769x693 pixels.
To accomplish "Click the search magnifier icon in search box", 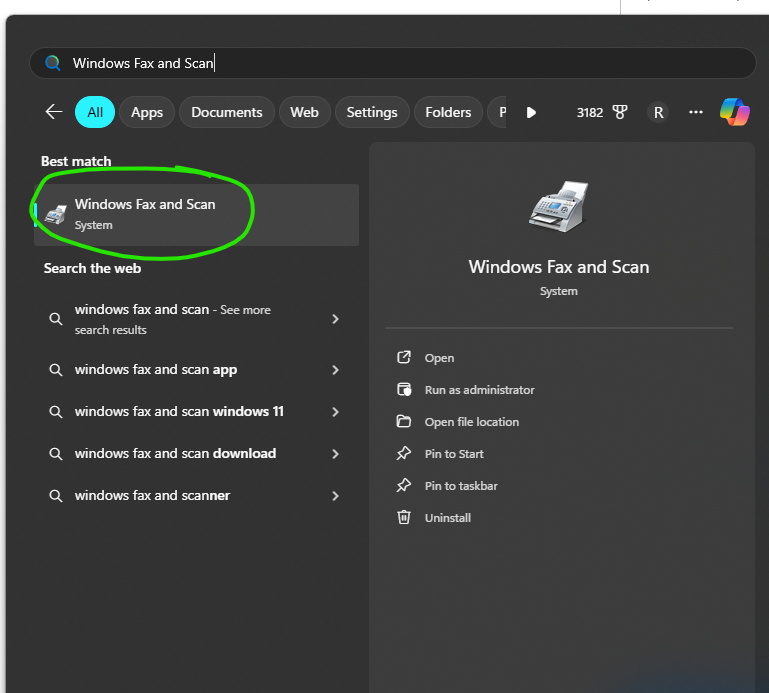I will (x=52, y=63).
